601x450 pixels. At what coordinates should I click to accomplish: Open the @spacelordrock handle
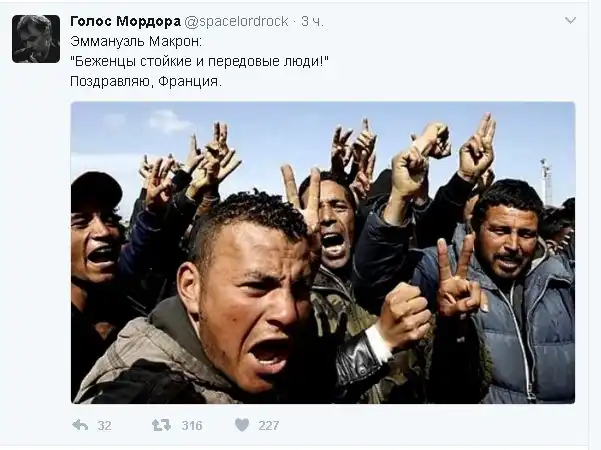pos(236,21)
